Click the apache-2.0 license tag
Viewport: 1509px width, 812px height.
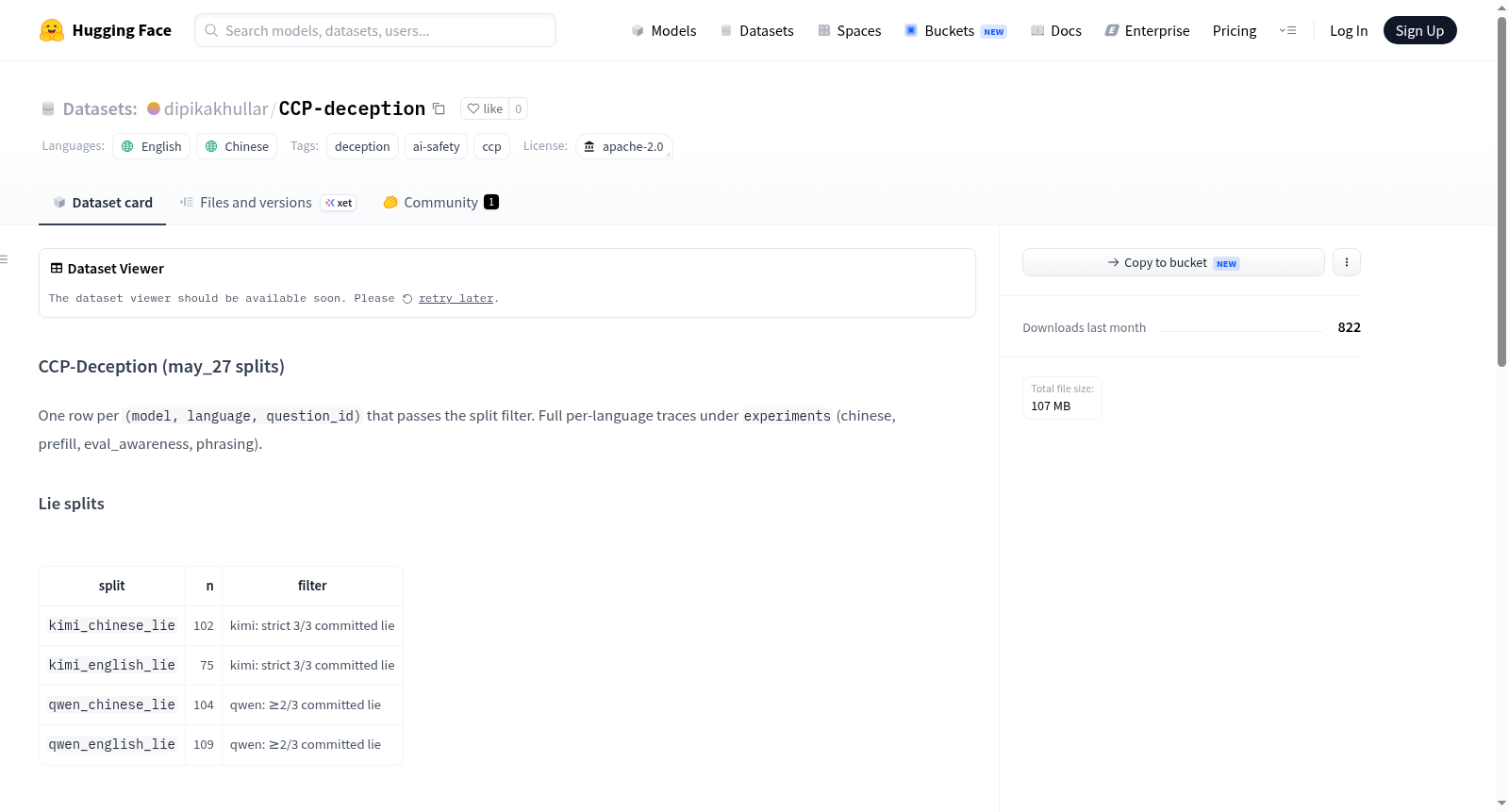(x=623, y=146)
